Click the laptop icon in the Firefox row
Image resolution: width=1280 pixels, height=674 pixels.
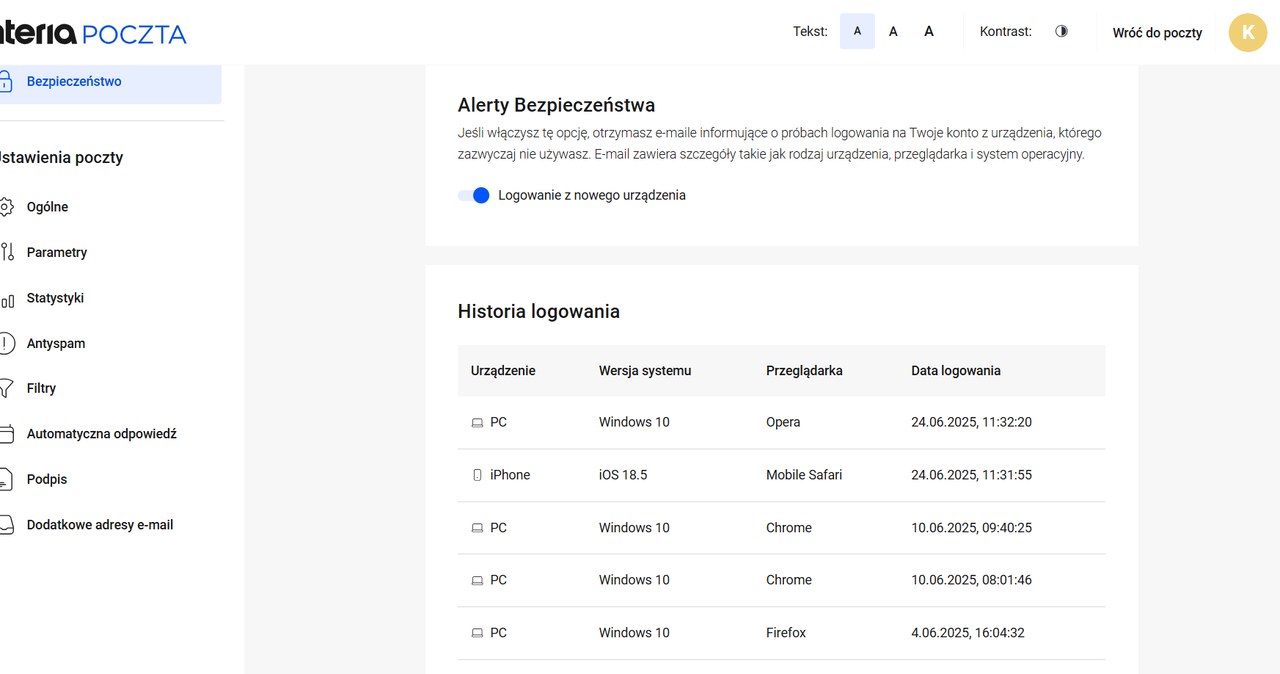pyautogui.click(x=477, y=633)
